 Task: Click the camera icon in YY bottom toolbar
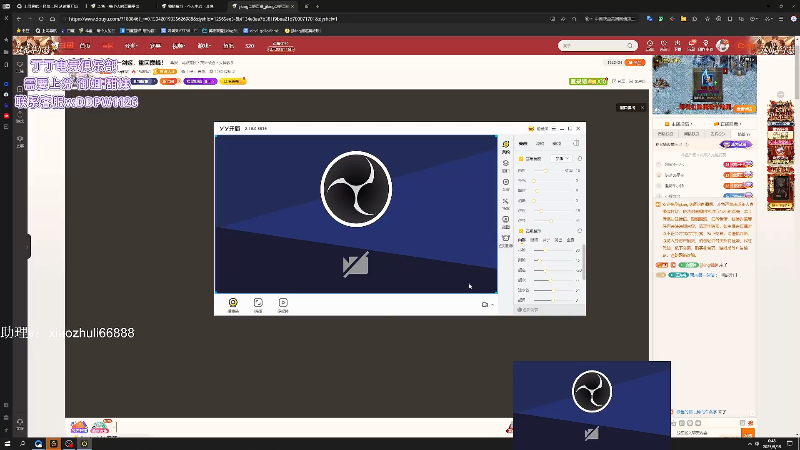coord(233,304)
